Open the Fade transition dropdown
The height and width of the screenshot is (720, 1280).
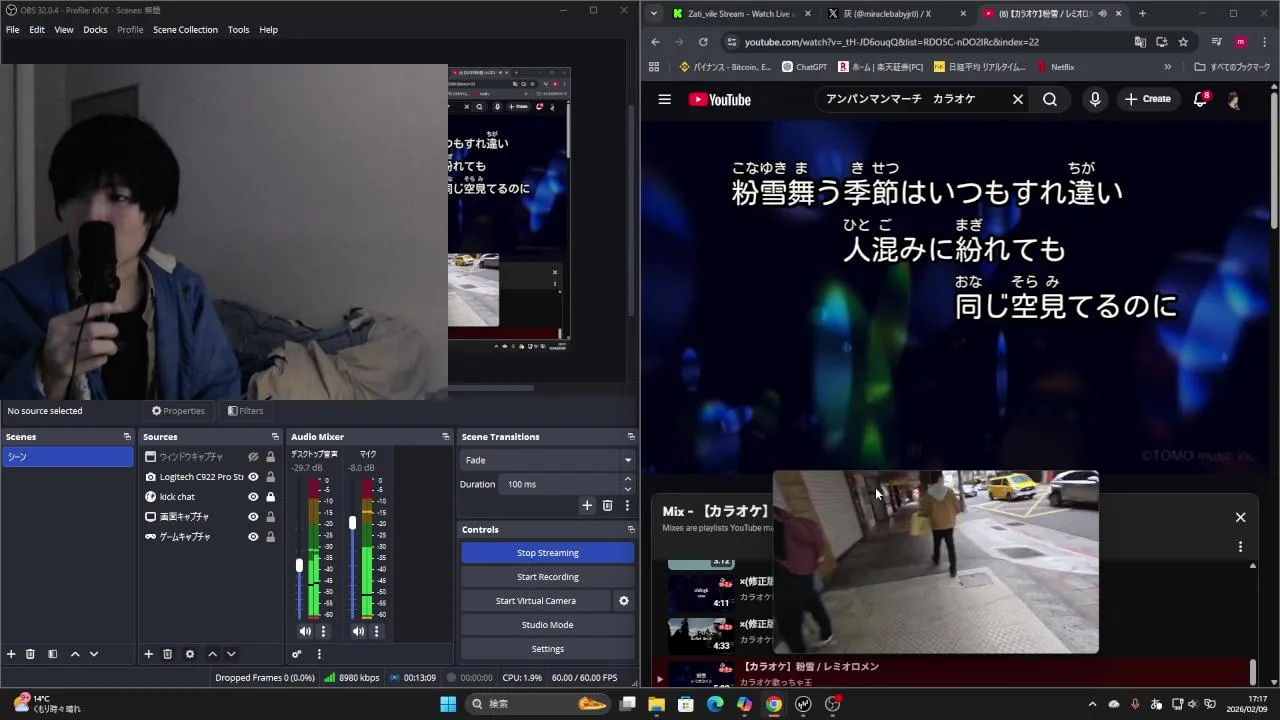(x=547, y=460)
